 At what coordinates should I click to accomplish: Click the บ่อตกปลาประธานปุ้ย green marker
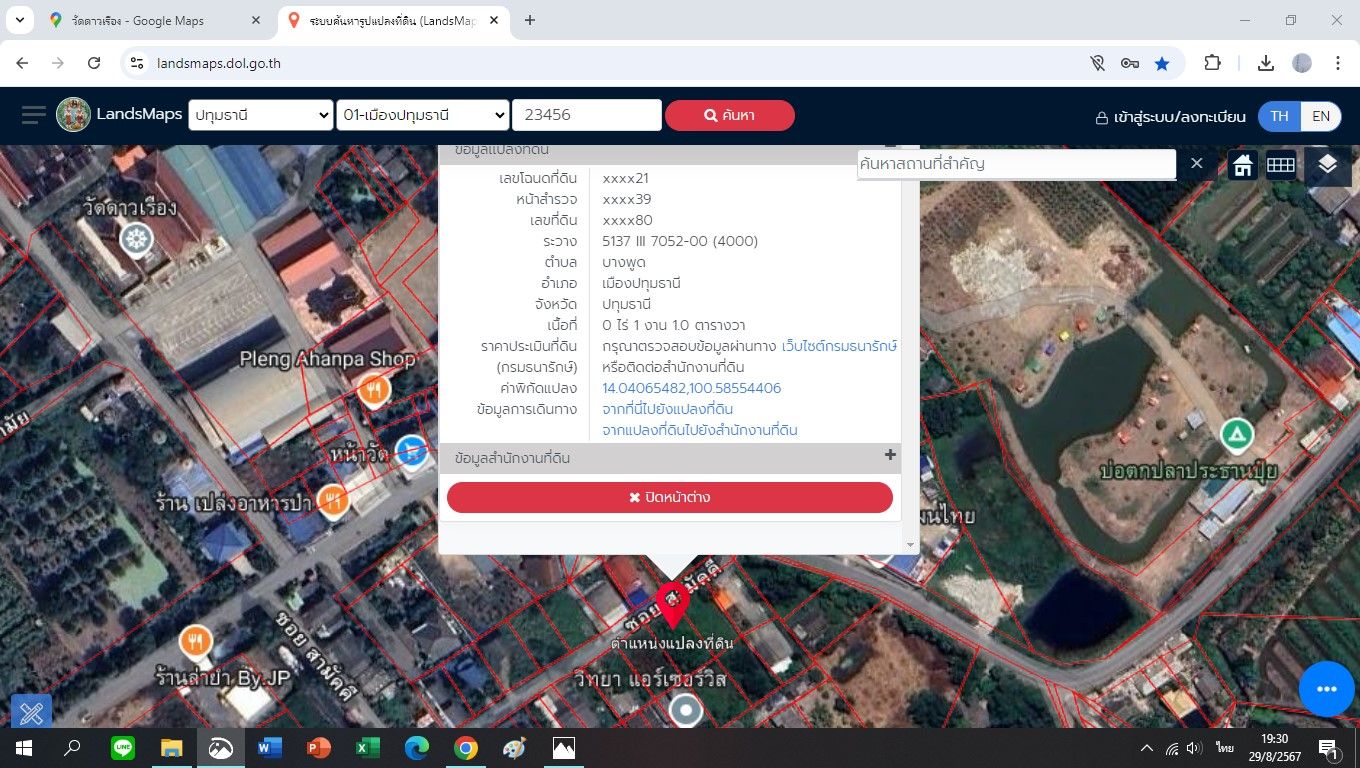(x=1237, y=435)
